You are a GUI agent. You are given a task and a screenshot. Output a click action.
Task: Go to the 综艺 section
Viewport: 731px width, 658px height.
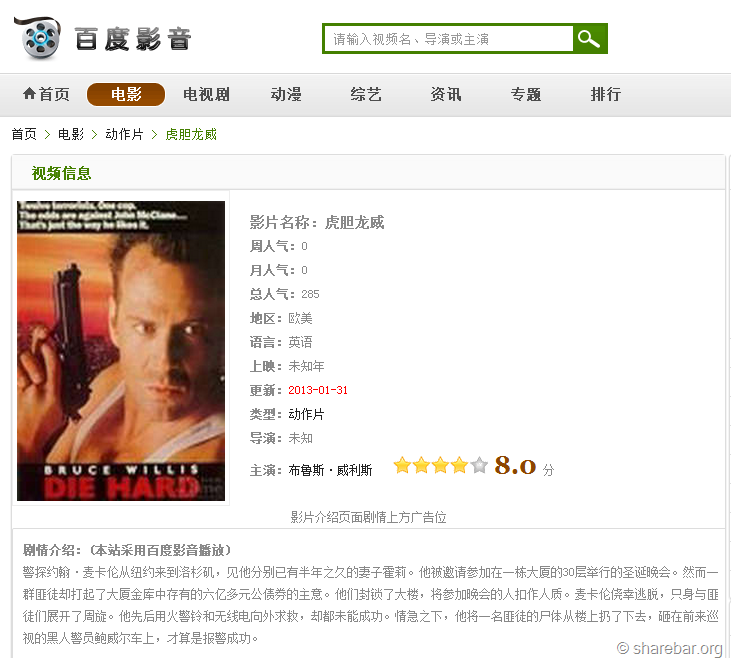(x=366, y=94)
